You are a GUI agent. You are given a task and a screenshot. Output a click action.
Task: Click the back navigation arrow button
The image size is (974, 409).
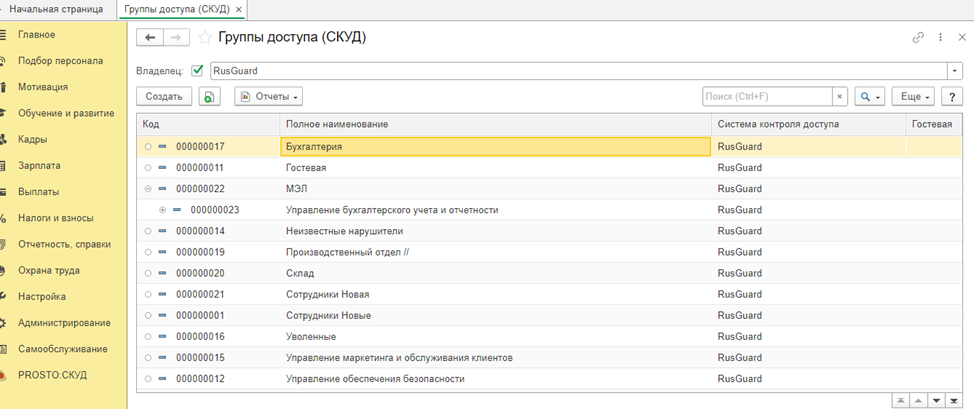151,37
